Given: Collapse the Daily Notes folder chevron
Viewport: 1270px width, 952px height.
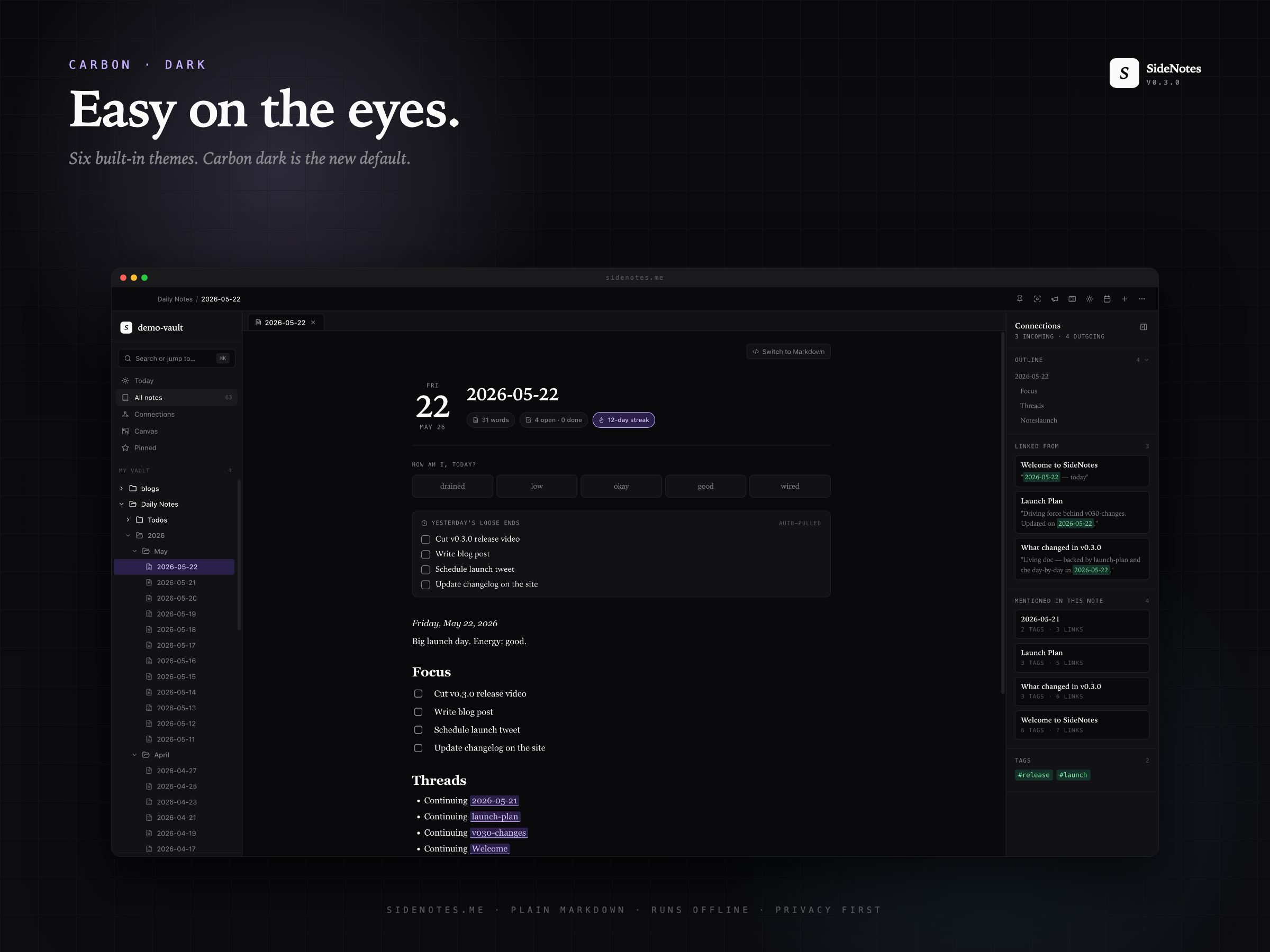Looking at the screenshot, I should coord(121,505).
